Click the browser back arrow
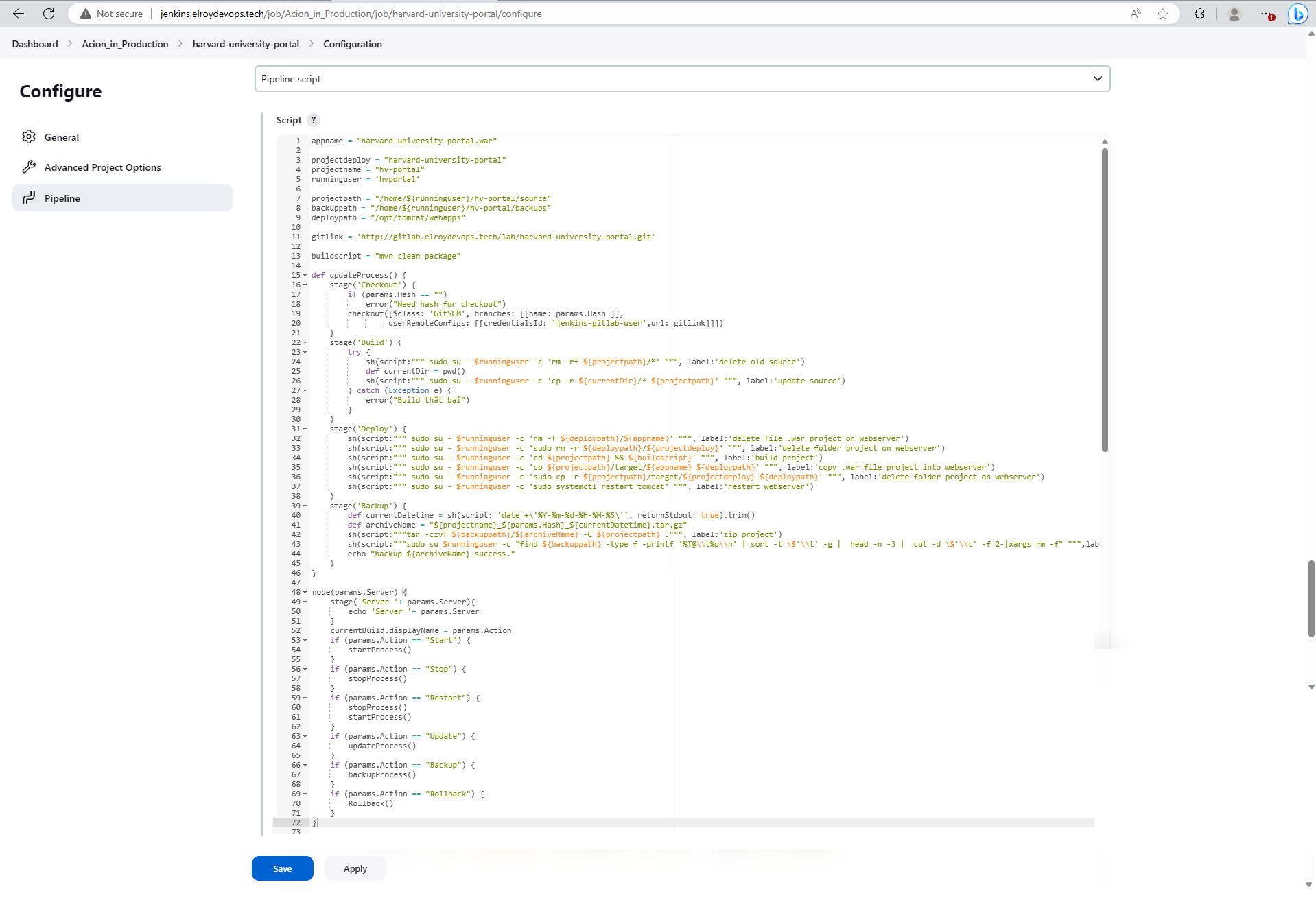 (x=19, y=14)
